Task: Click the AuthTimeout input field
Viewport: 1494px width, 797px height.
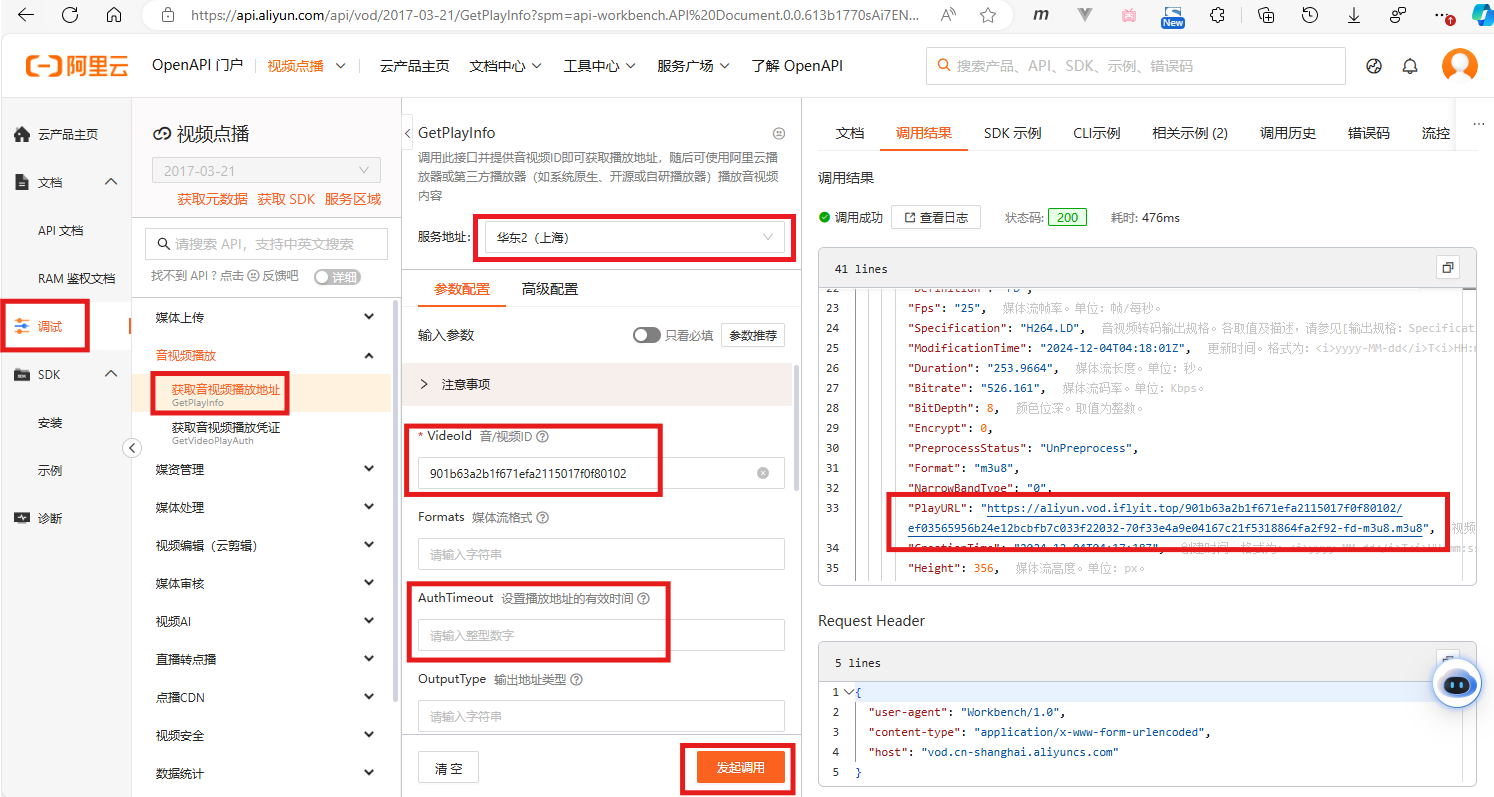Action: (x=601, y=635)
